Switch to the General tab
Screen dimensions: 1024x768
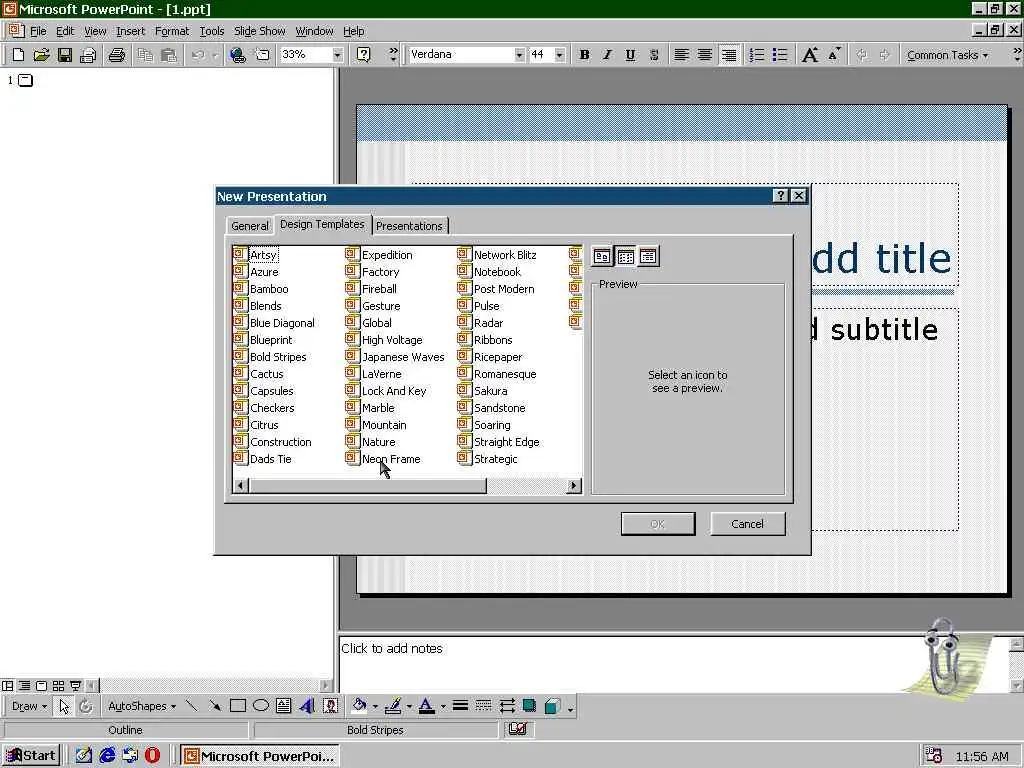(249, 226)
